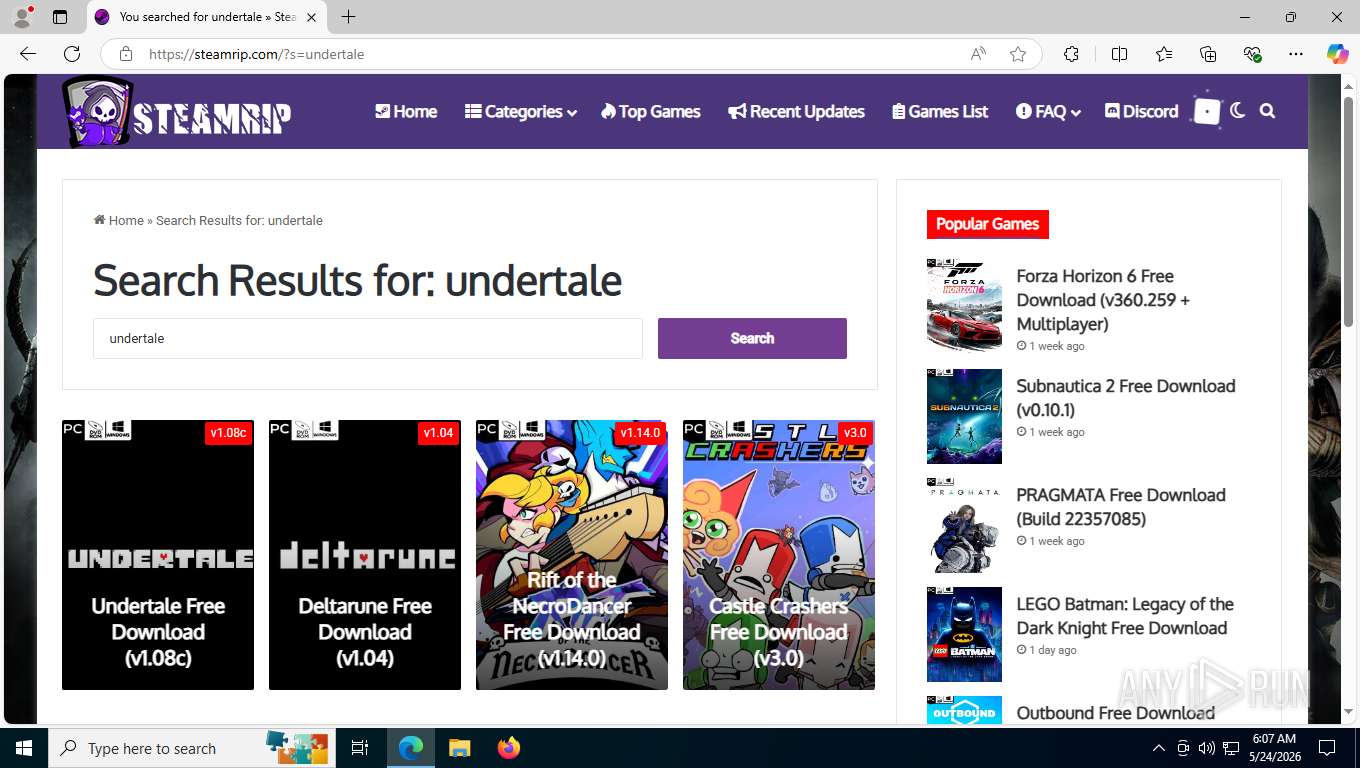The image size is (1360, 768).
Task: Click the v3.0 version badge
Action: [x=856, y=433]
